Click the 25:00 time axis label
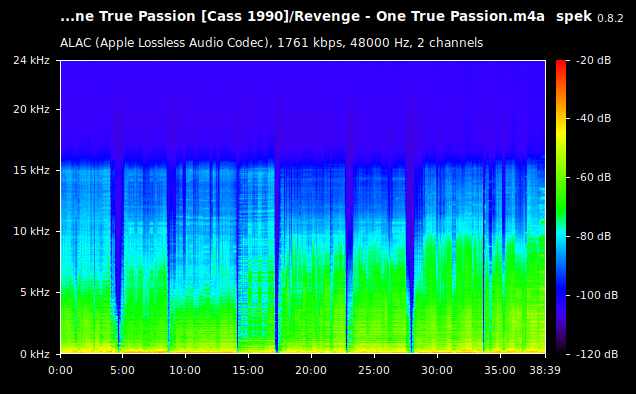Image resolution: width=636 pixels, height=394 pixels. (374, 370)
